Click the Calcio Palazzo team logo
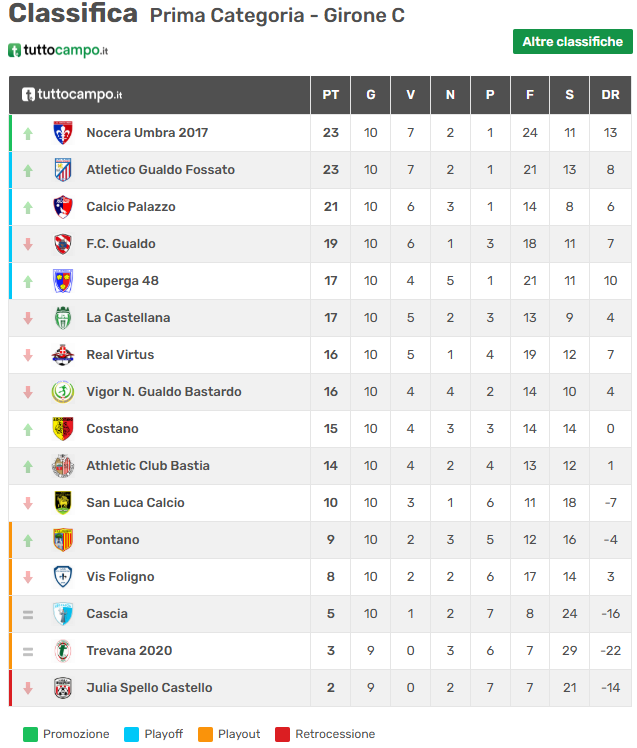The image size is (637, 748). [x=63, y=207]
